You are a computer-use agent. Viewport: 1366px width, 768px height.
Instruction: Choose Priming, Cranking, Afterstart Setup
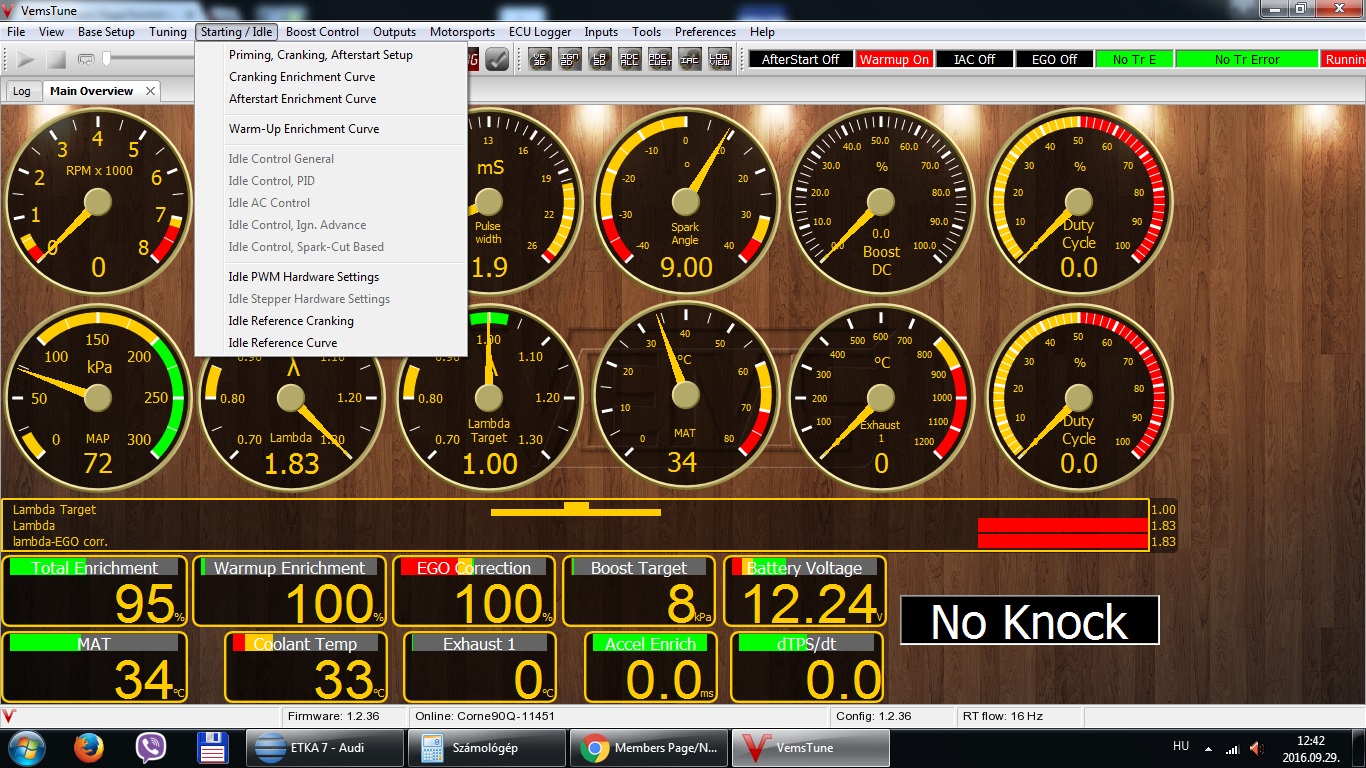pyautogui.click(x=331, y=55)
